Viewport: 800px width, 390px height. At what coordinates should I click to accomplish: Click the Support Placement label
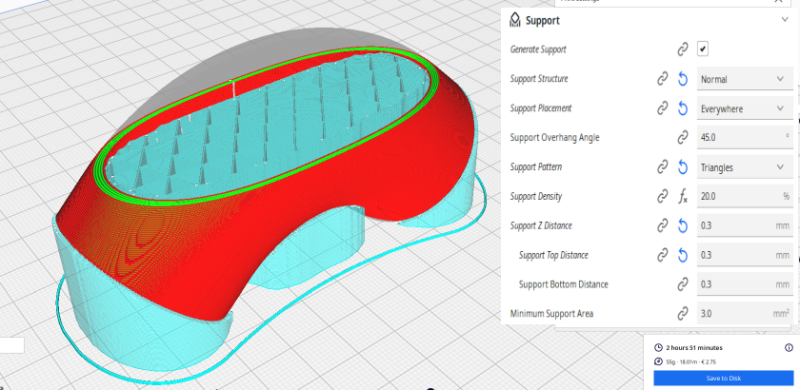(541, 108)
